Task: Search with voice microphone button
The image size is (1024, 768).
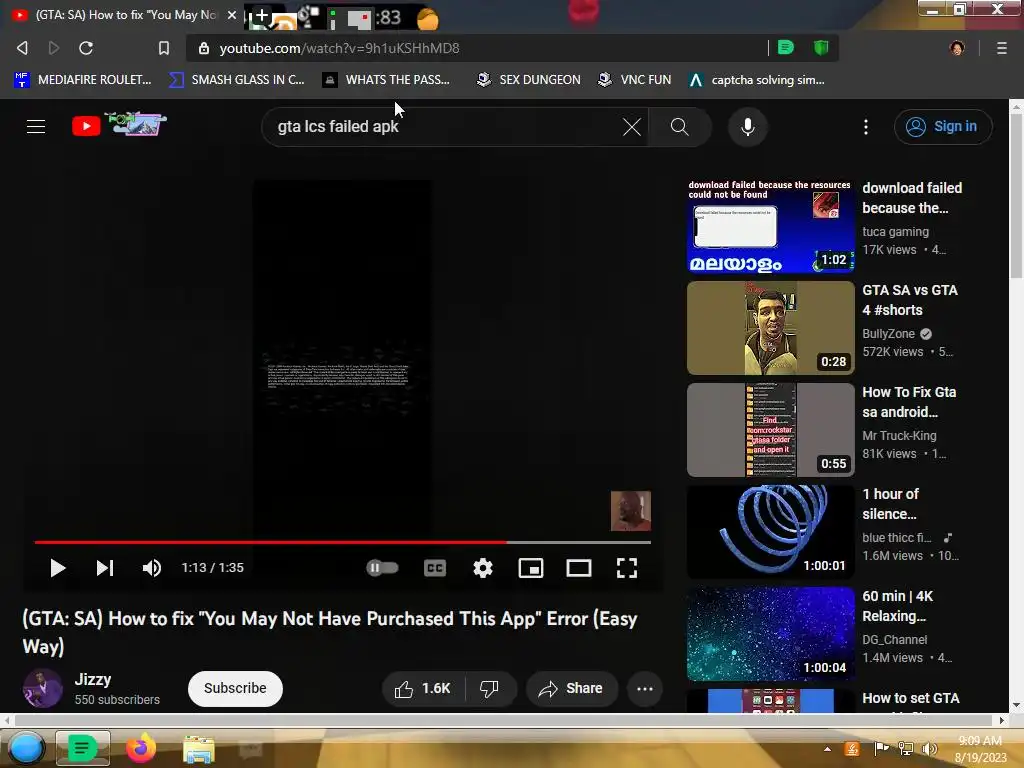Action: coord(748,127)
